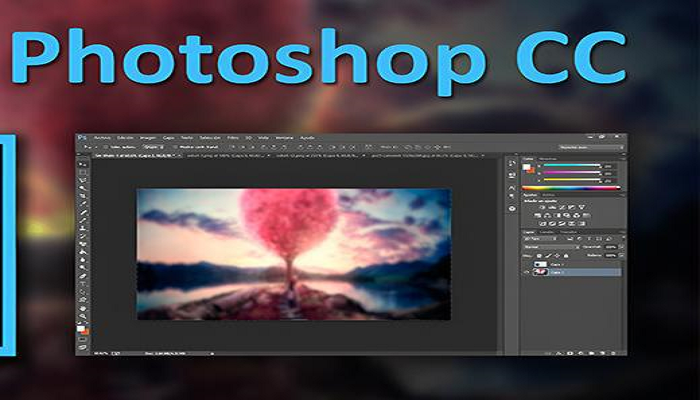
Task: Toggle the auto-select checkbox in the options bar
Action: (106, 146)
